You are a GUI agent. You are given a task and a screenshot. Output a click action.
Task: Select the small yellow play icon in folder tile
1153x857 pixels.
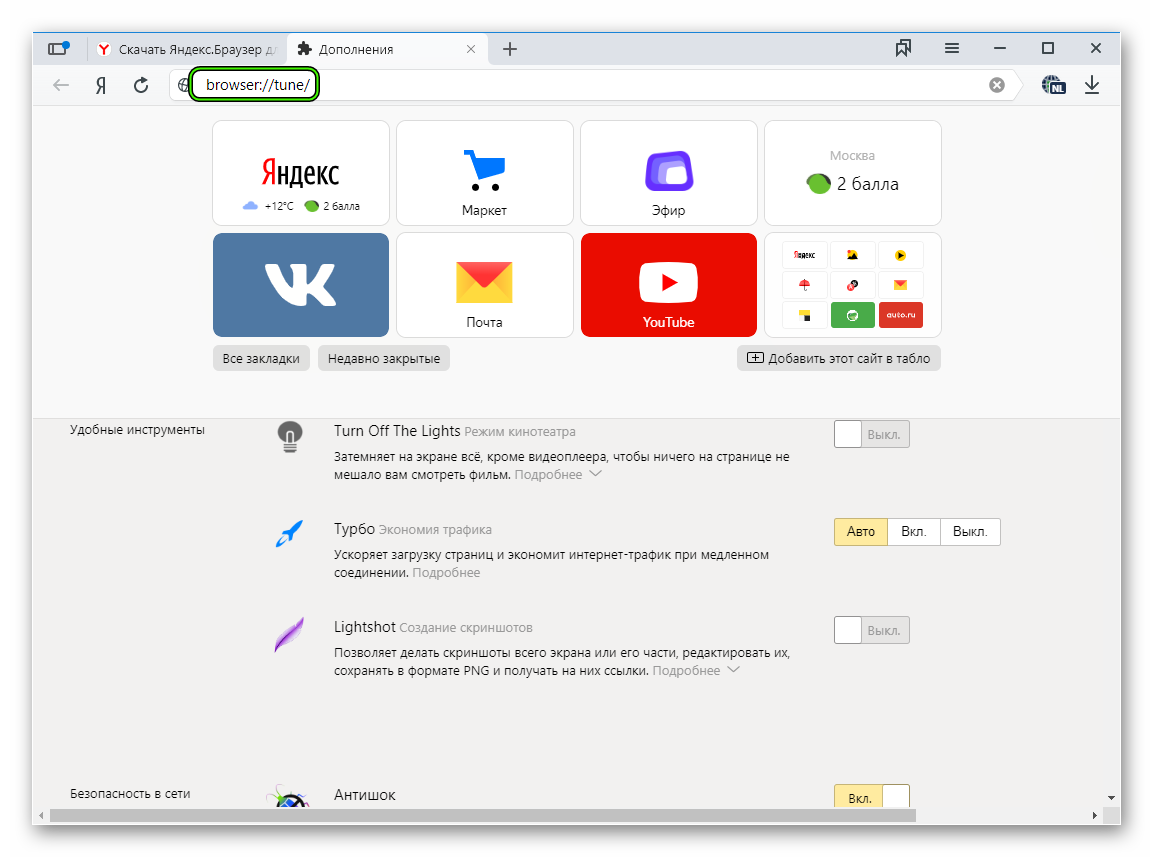(901, 255)
